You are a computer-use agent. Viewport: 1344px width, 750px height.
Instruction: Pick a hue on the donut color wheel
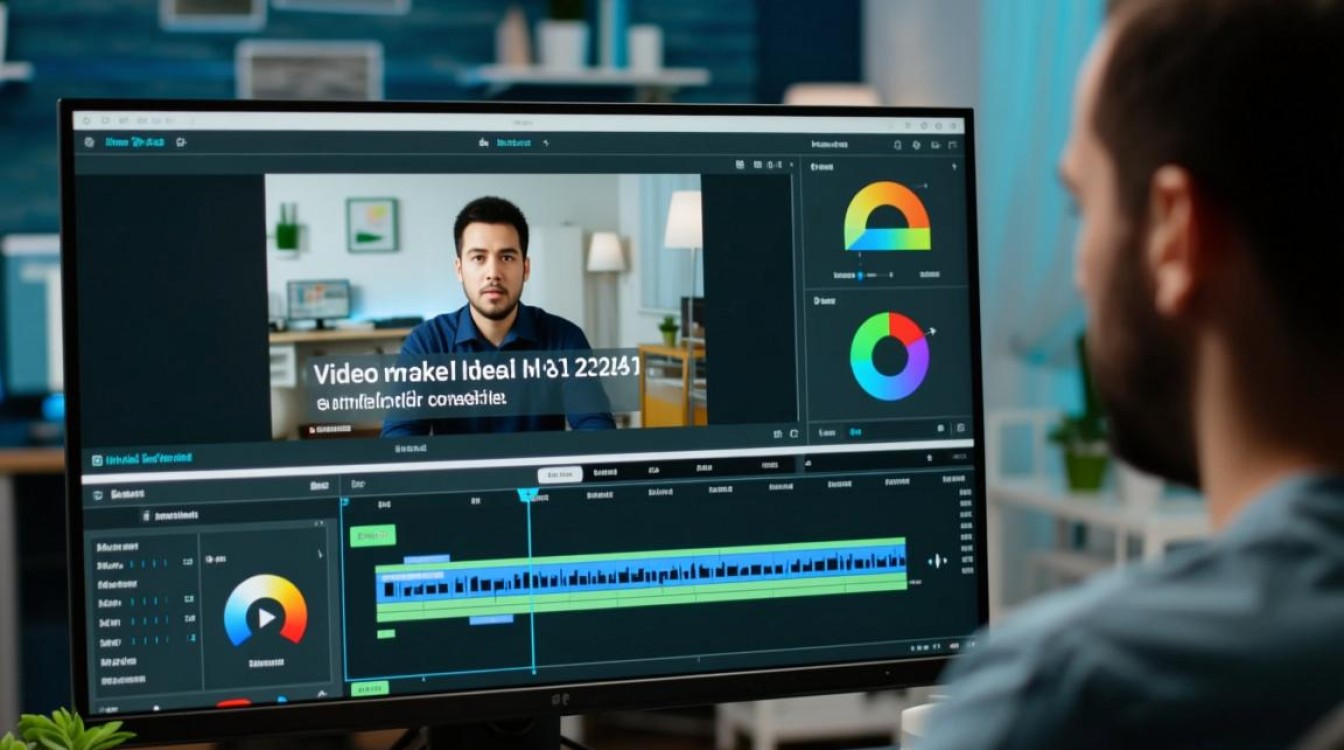tap(889, 357)
